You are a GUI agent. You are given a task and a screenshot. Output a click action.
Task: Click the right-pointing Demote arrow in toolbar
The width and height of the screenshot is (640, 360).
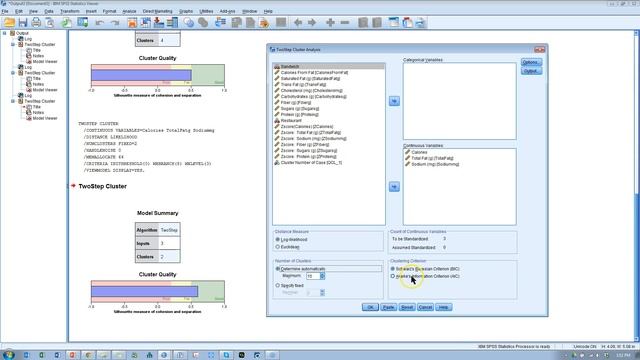coord(312,22)
